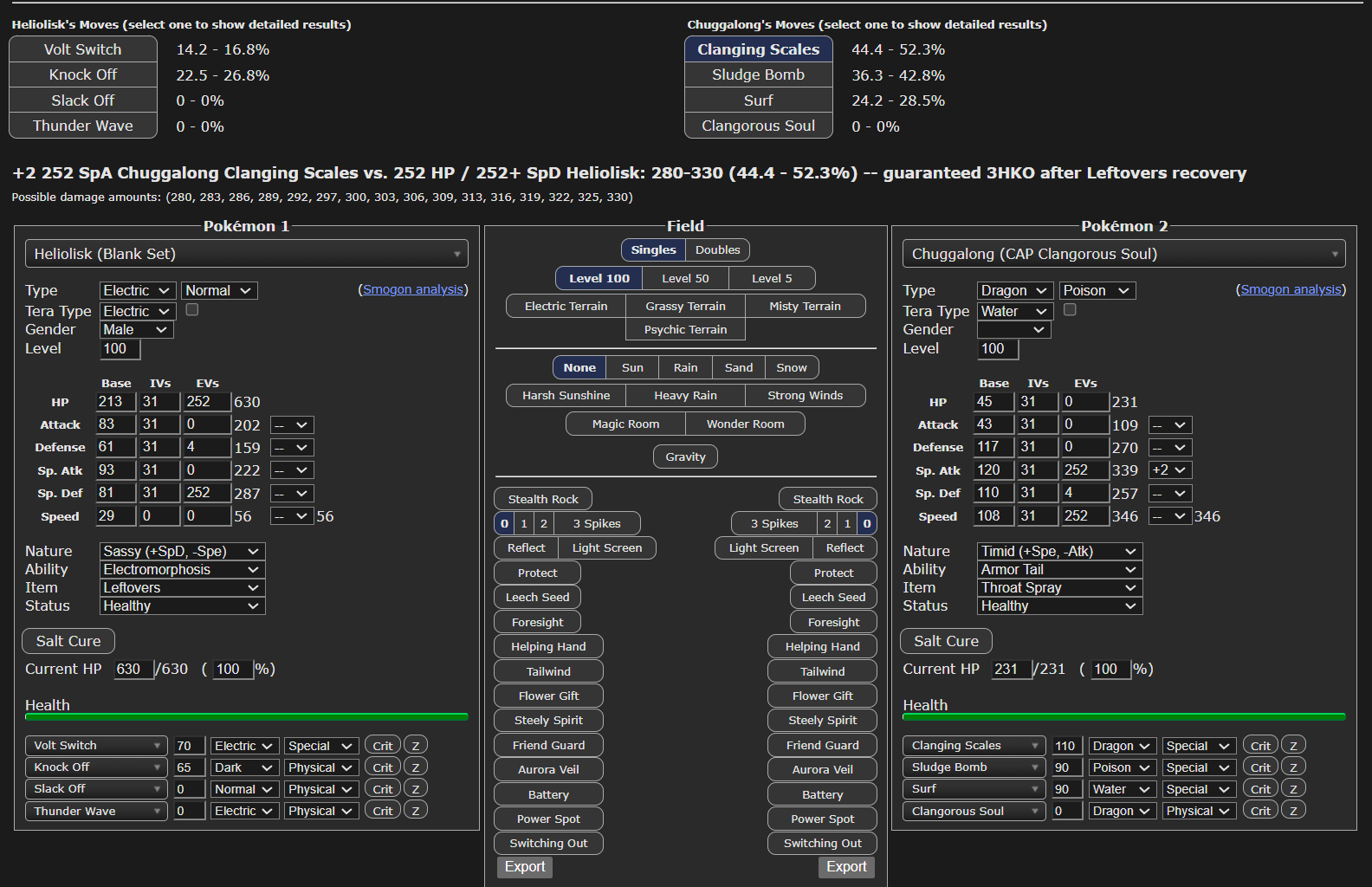Click Salt Cure button for Heliolisk
The image size is (1372, 887).
68,642
